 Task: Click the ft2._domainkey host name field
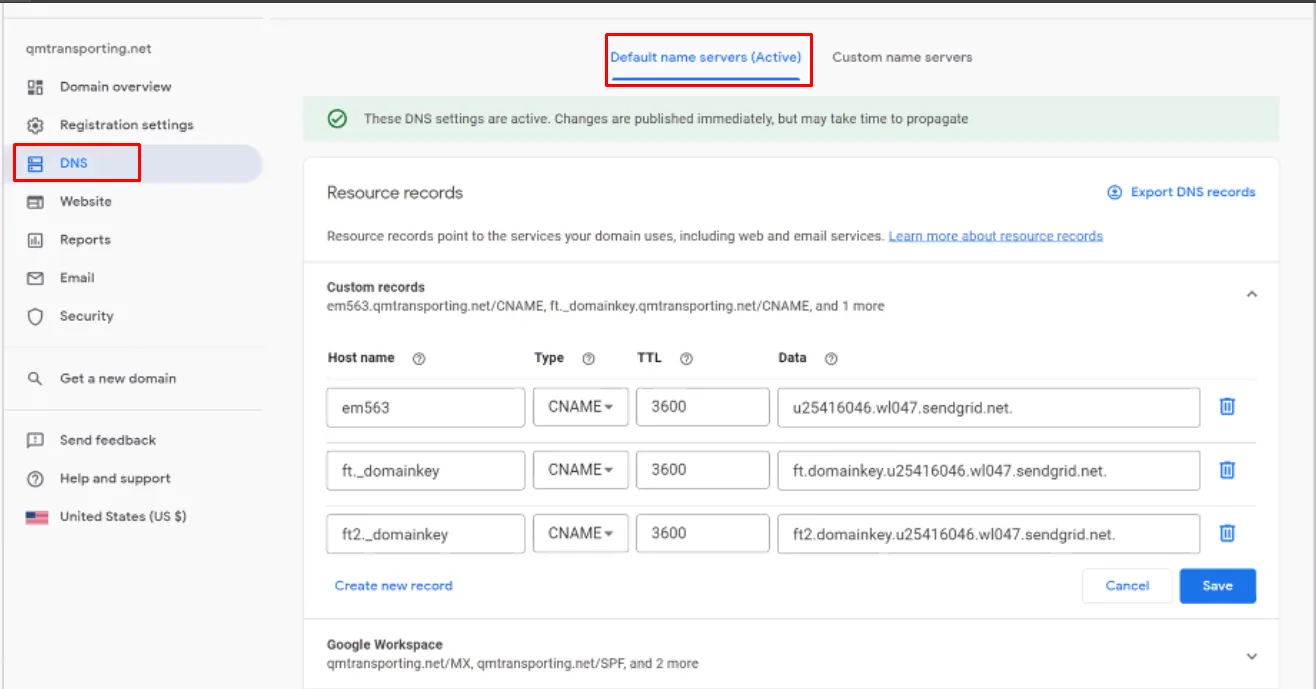(x=425, y=534)
